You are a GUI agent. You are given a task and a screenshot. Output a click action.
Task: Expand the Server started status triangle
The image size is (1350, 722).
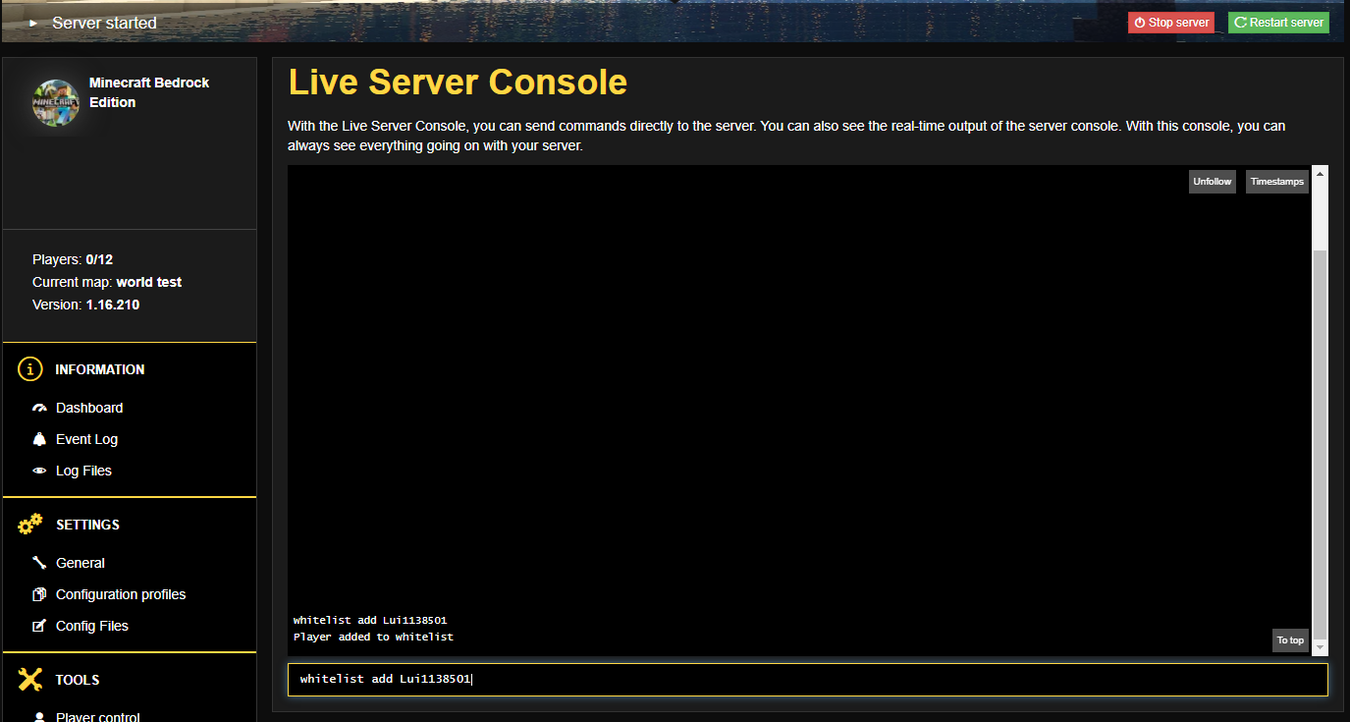(x=34, y=22)
